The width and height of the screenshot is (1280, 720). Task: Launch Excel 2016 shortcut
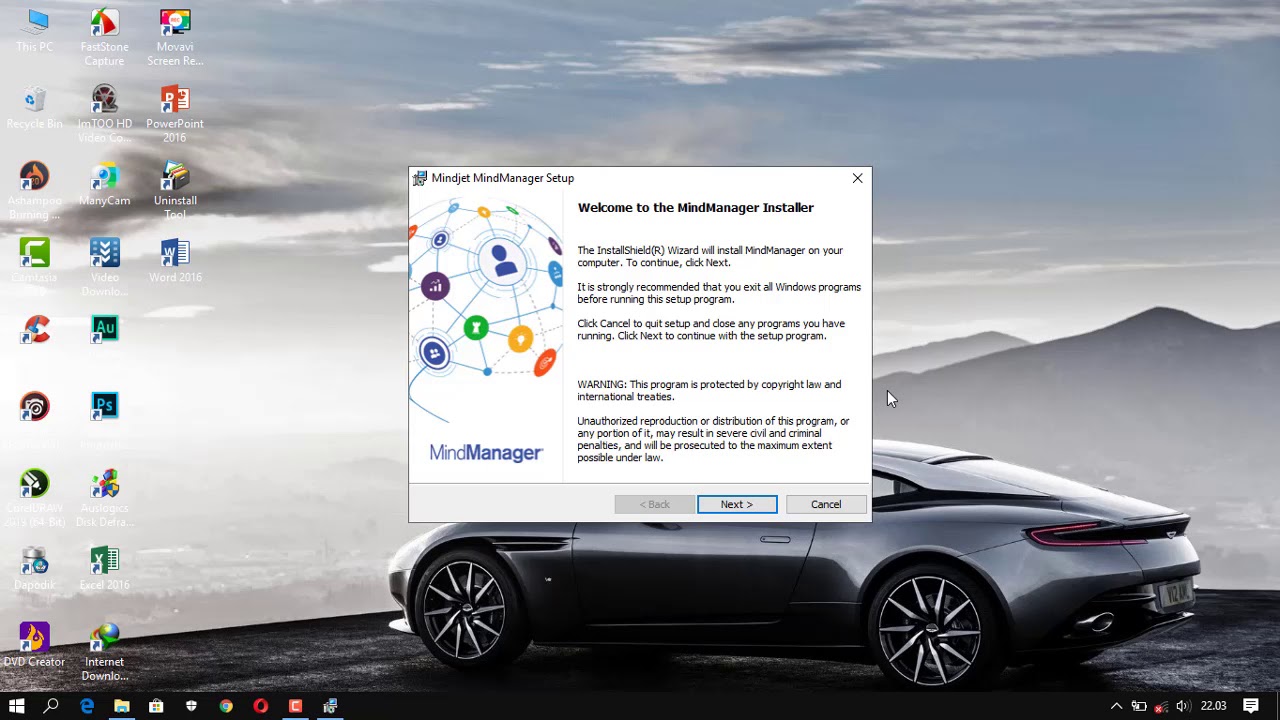tap(104, 569)
